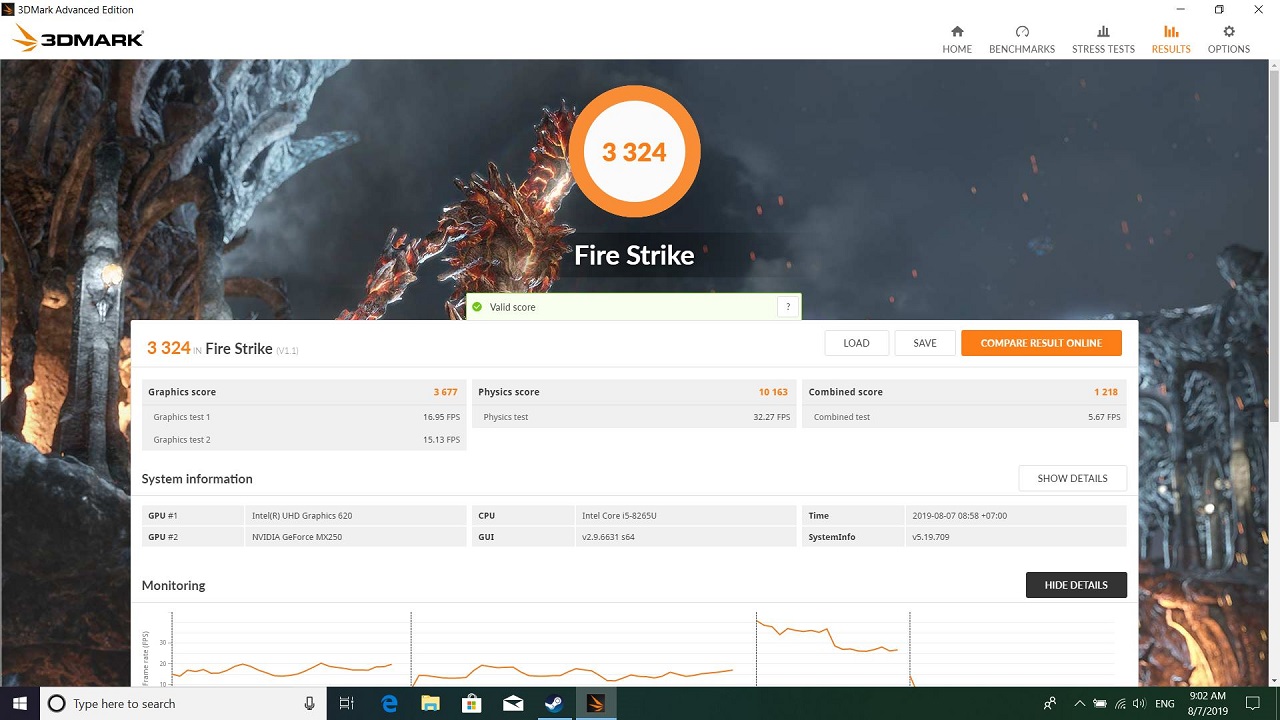Go to the Benchmarks tab
The width and height of the screenshot is (1280, 720).
(x=1022, y=39)
